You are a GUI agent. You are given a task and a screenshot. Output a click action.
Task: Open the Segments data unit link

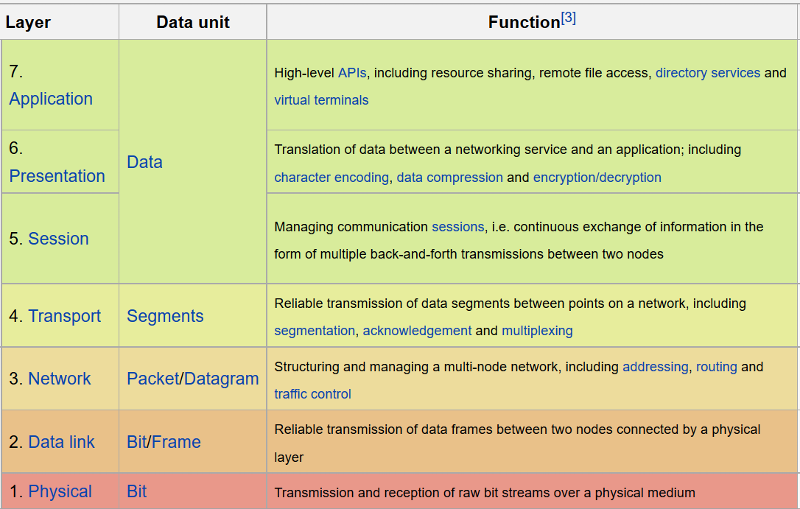point(165,316)
